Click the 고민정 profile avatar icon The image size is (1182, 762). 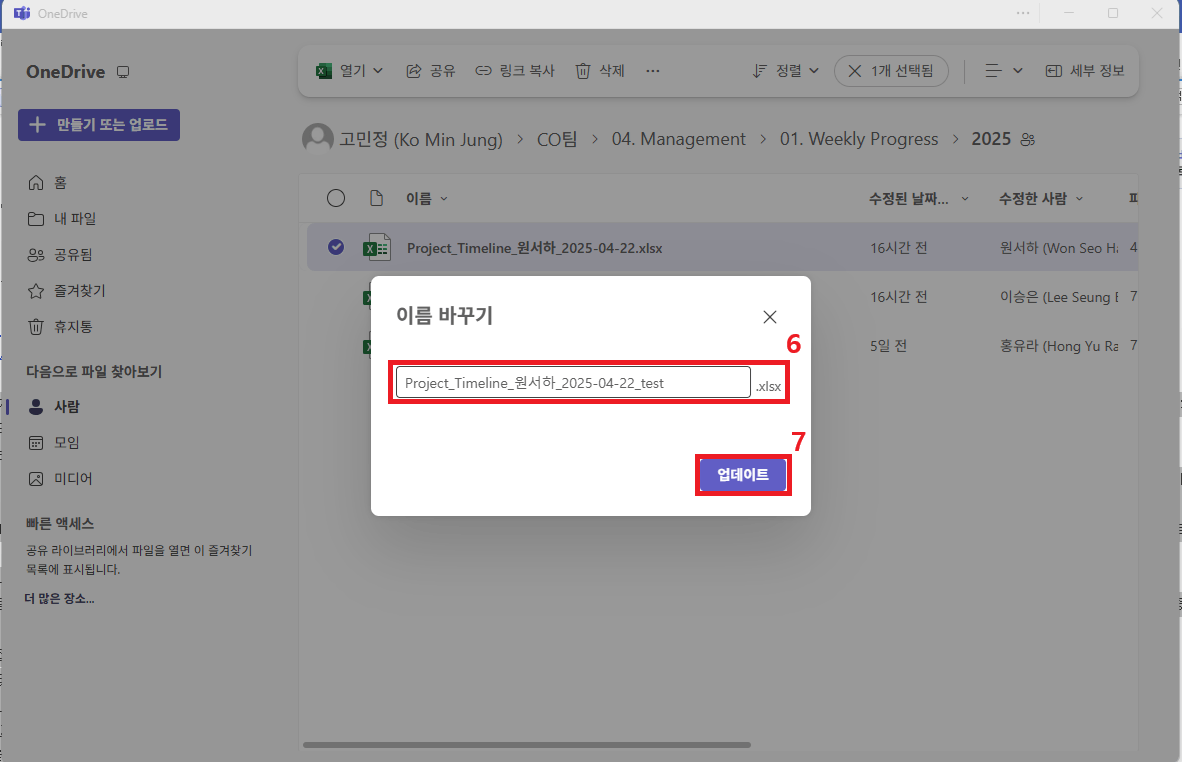[317, 139]
